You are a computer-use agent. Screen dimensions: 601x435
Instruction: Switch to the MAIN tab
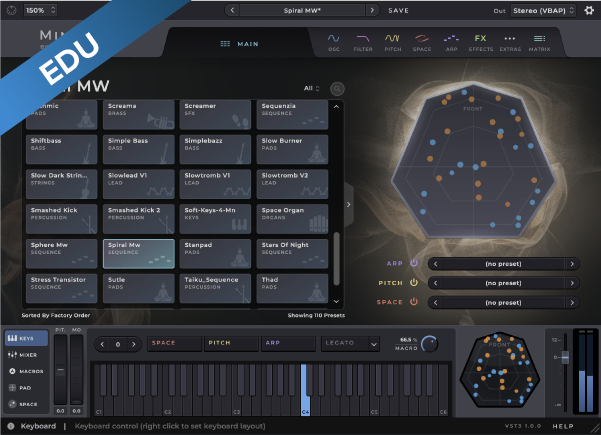(x=240, y=44)
